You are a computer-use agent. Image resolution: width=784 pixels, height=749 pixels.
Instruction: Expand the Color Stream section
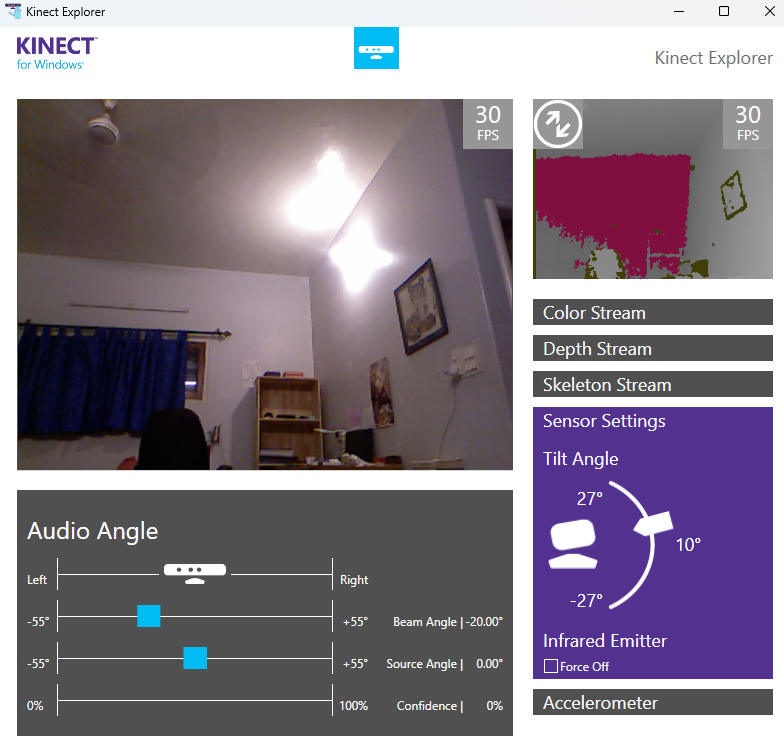click(652, 313)
